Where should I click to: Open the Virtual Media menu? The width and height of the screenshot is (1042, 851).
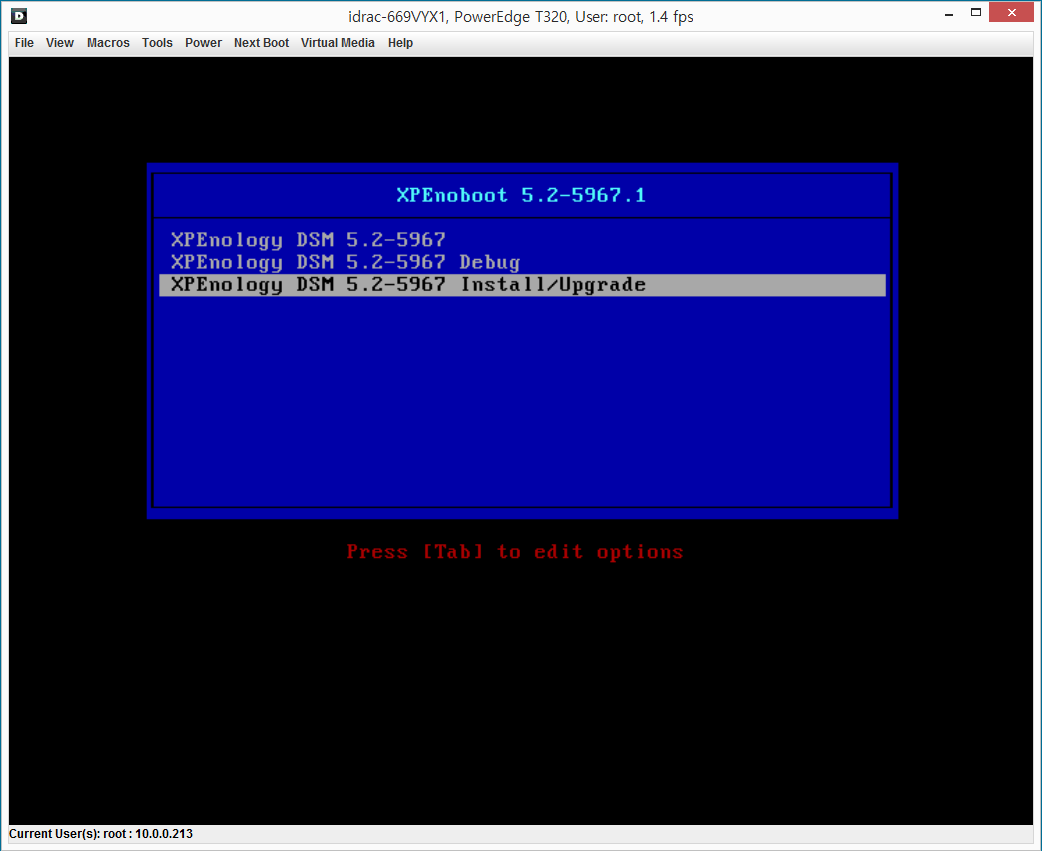338,43
